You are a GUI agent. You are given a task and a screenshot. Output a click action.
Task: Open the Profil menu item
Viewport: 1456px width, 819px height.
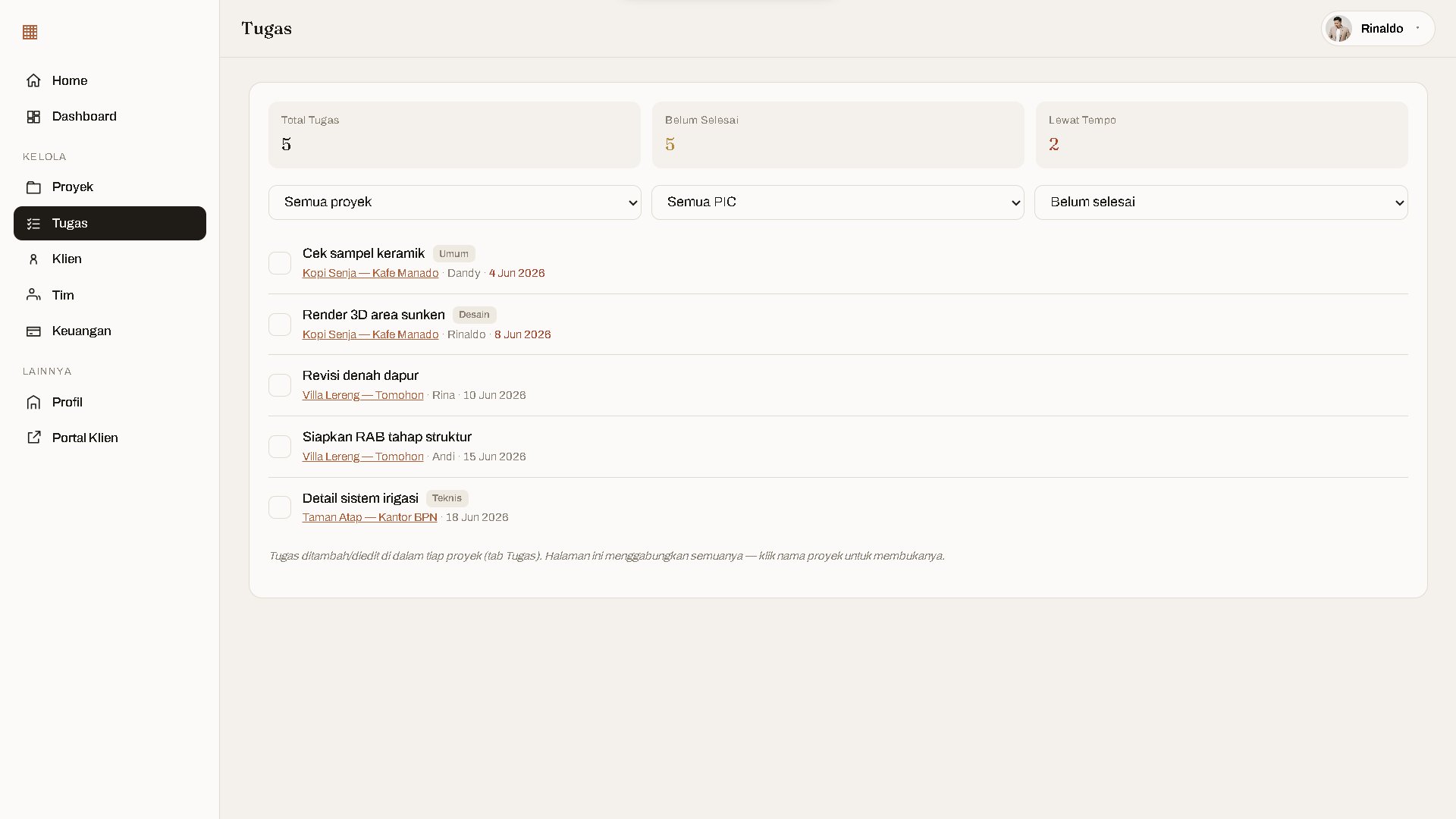(110, 403)
